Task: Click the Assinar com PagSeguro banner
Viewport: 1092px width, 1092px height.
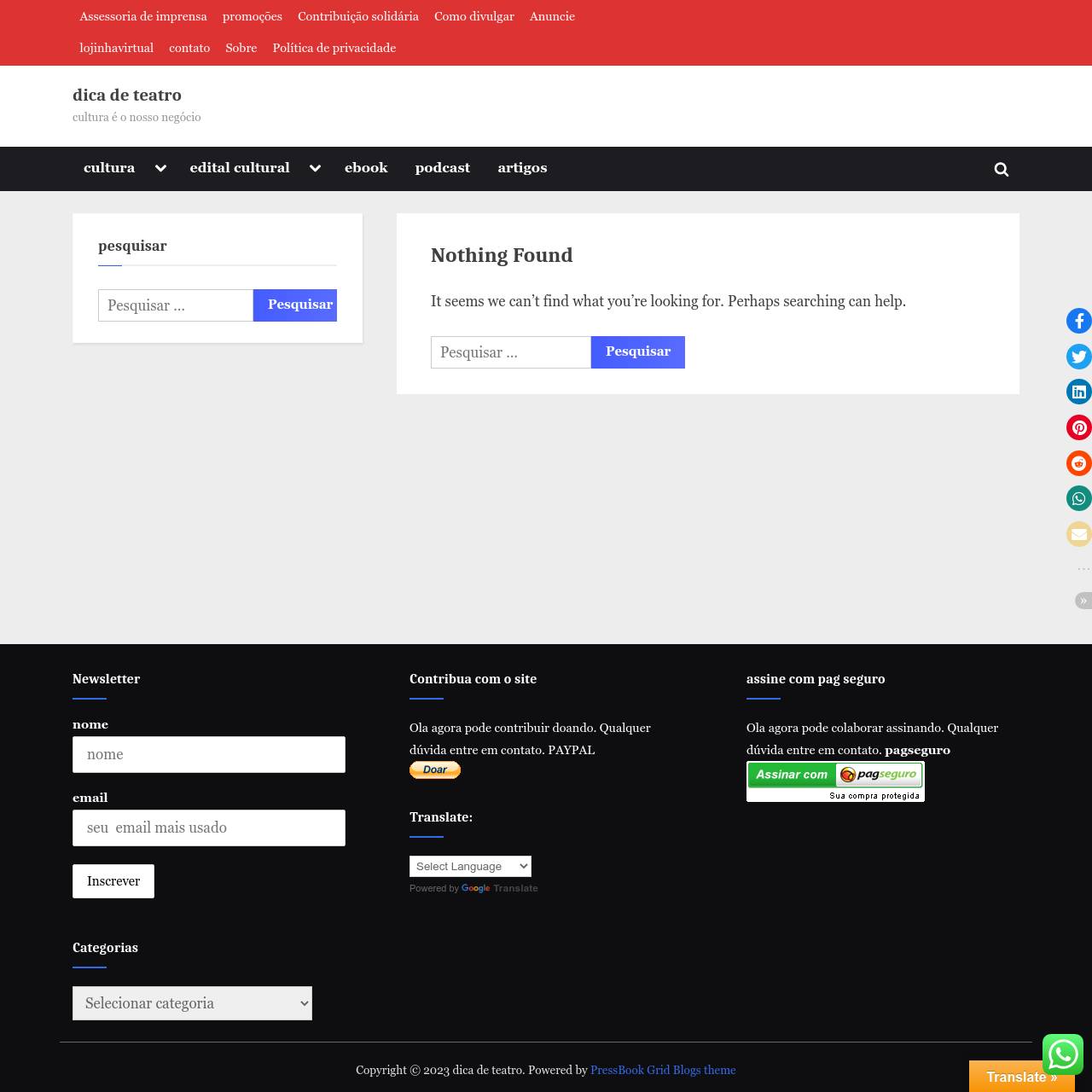Action: (x=835, y=781)
